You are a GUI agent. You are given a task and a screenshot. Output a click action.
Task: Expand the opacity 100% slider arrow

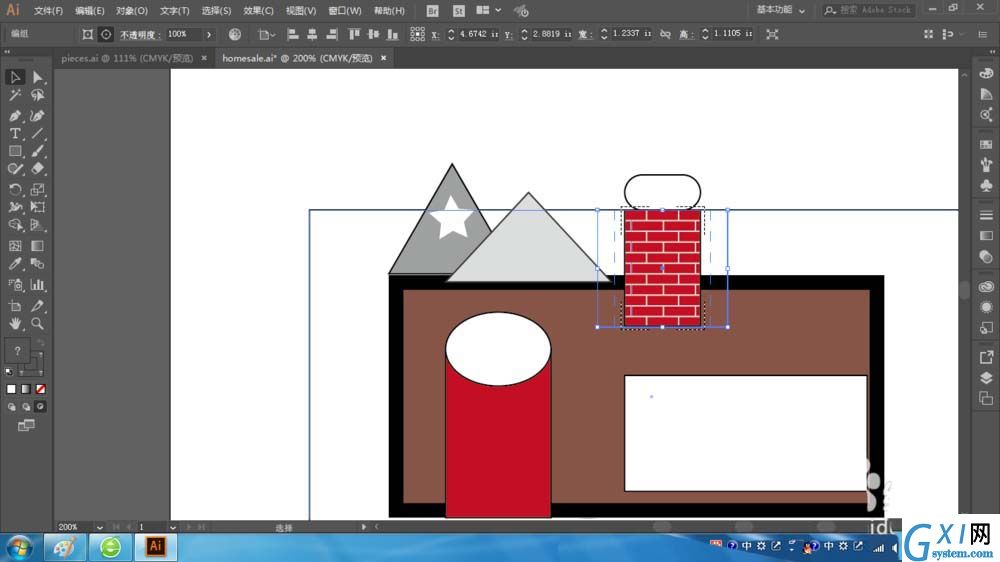click(x=209, y=34)
